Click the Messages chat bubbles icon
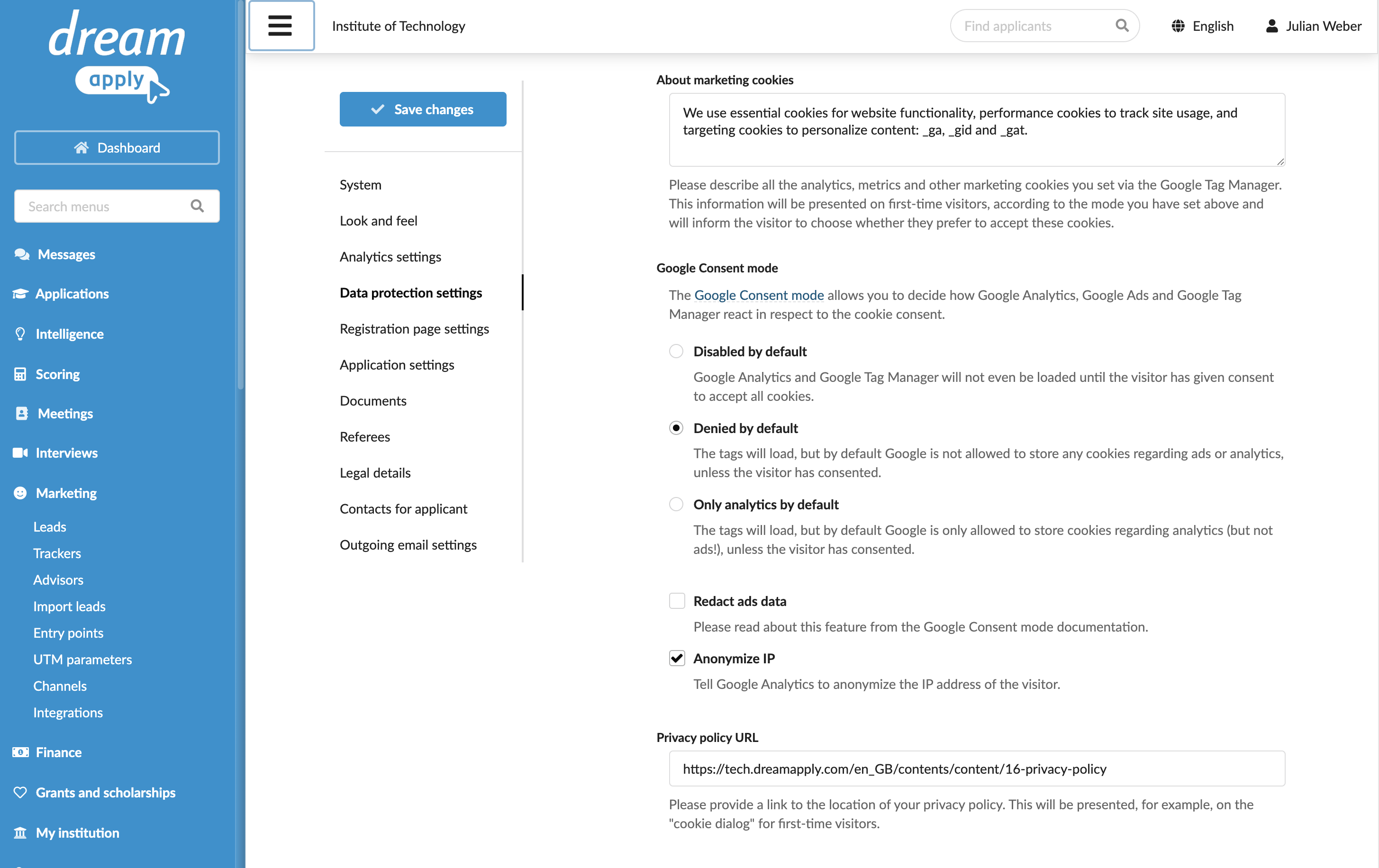 click(22, 254)
